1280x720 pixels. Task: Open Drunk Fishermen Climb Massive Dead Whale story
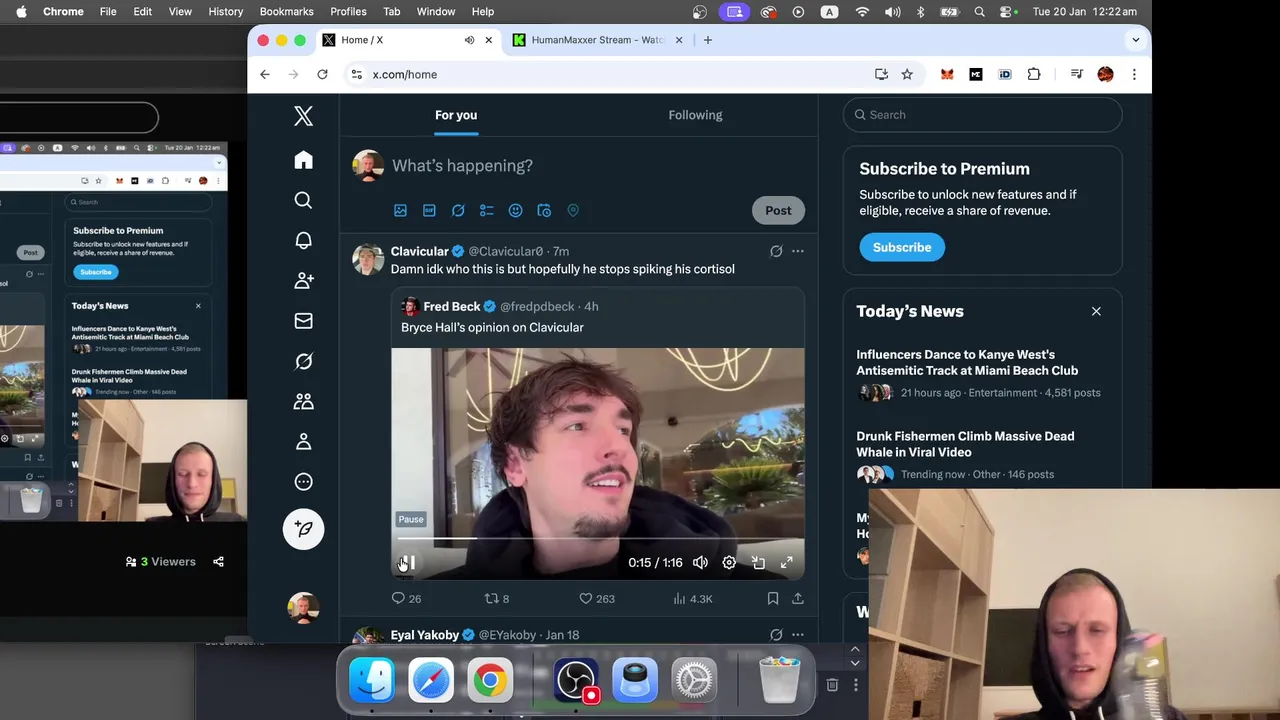click(x=965, y=444)
